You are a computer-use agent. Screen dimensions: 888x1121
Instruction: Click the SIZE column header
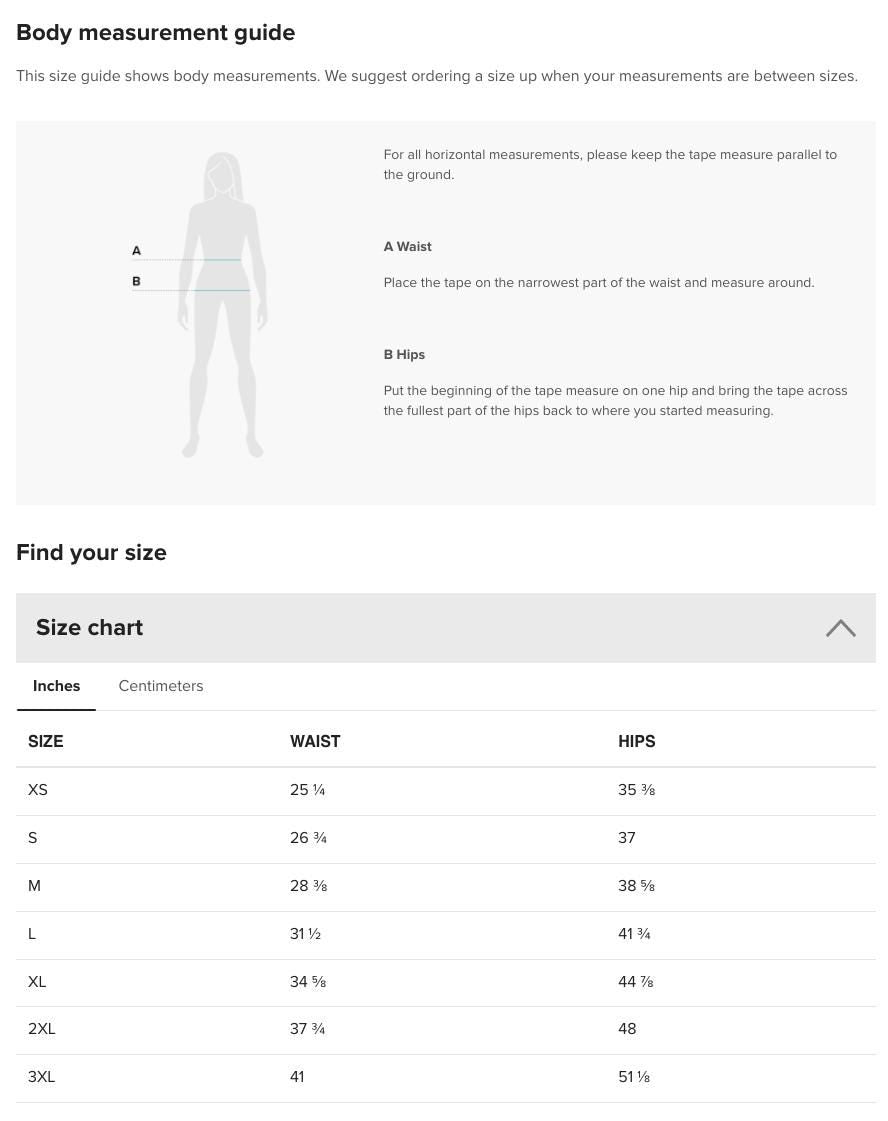pyautogui.click(x=46, y=741)
